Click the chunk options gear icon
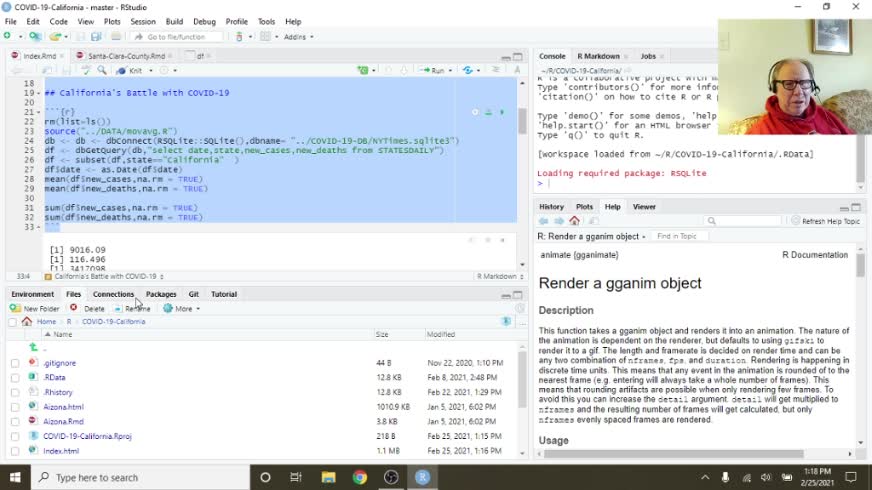 475,112
